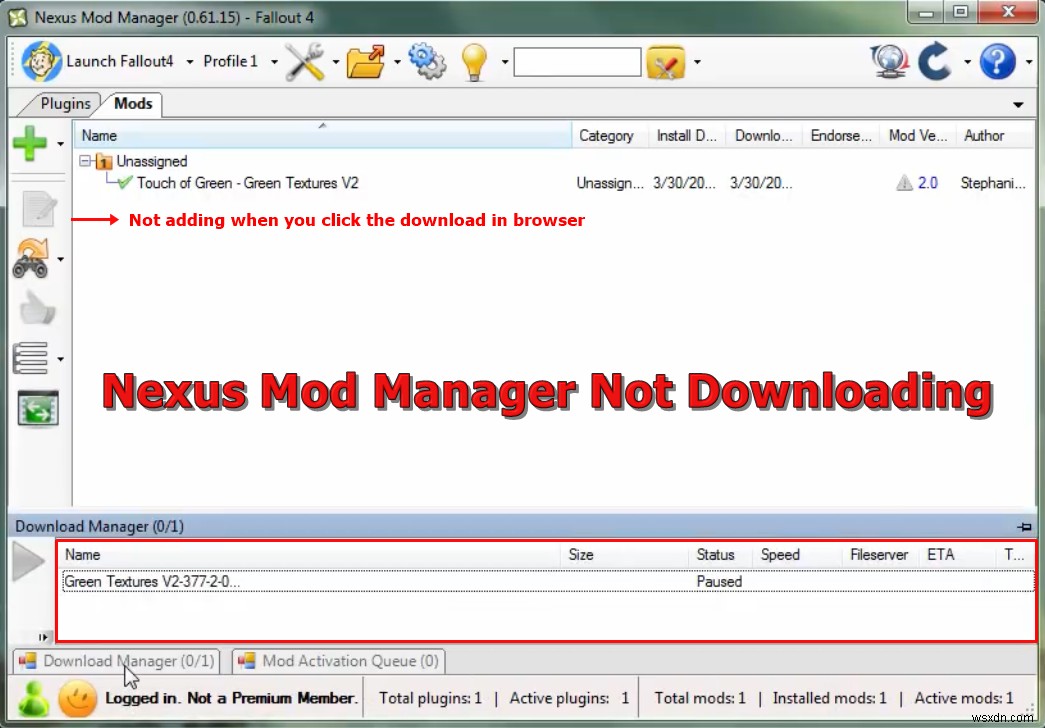
Task: Open the Mod Activation Queue (0) tab
Action: (x=339, y=661)
